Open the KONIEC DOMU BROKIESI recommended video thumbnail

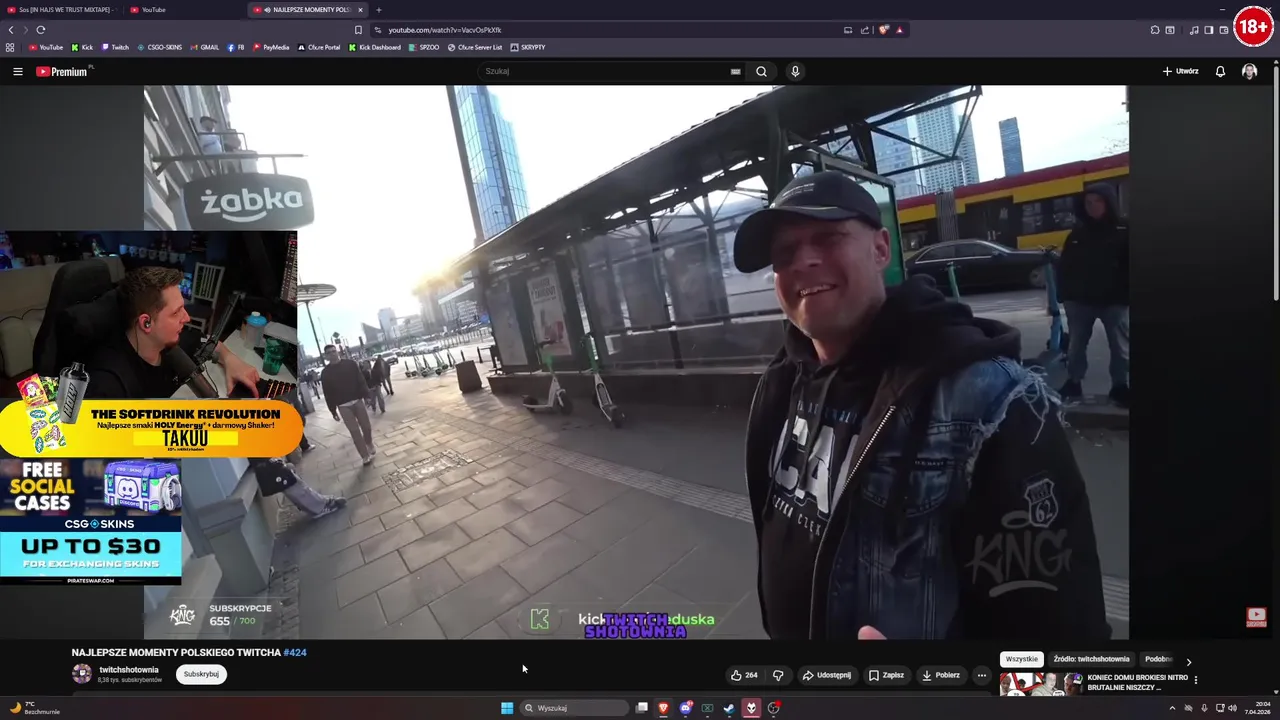(1041, 684)
